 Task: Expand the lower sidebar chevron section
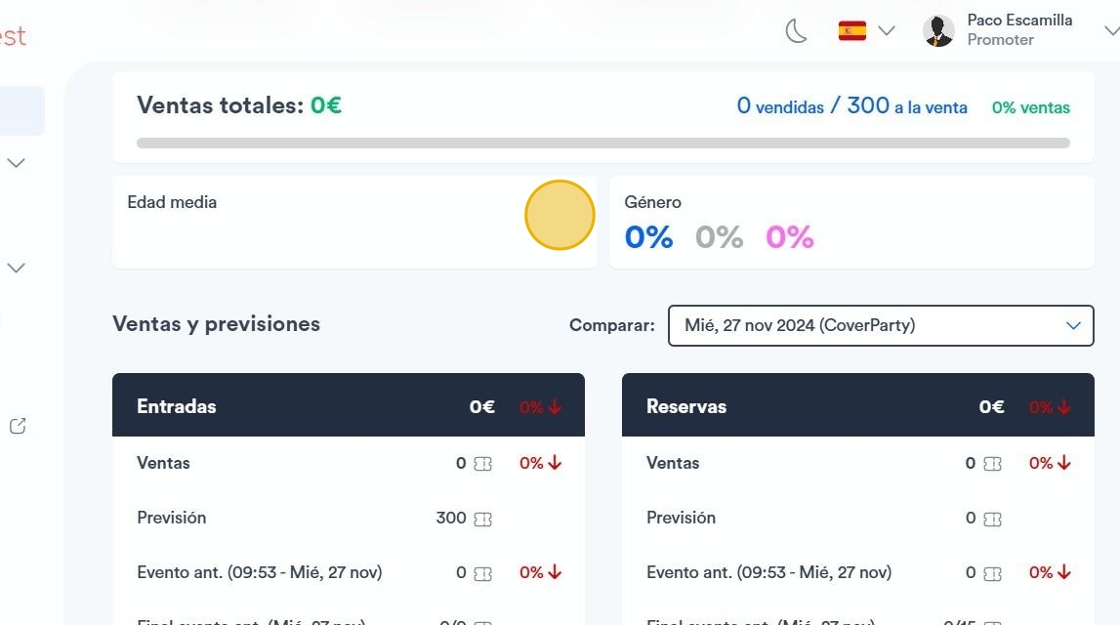tap(16, 268)
